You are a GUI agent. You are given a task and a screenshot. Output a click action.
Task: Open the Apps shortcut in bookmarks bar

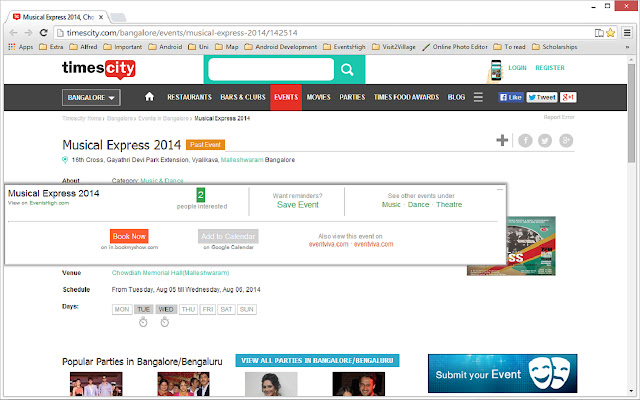[20, 47]
